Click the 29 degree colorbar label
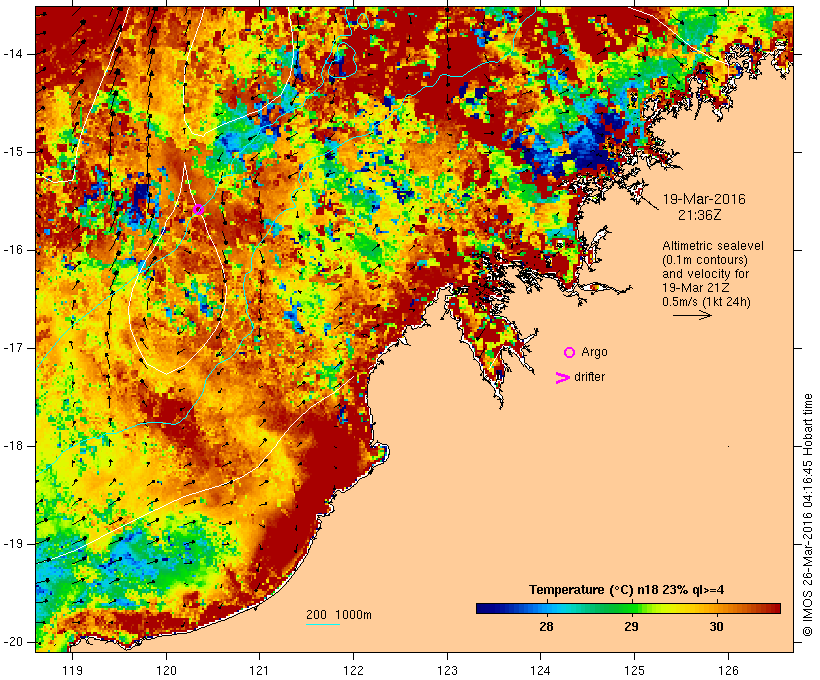This screenshot has height=680, width=820. point(632,627)
